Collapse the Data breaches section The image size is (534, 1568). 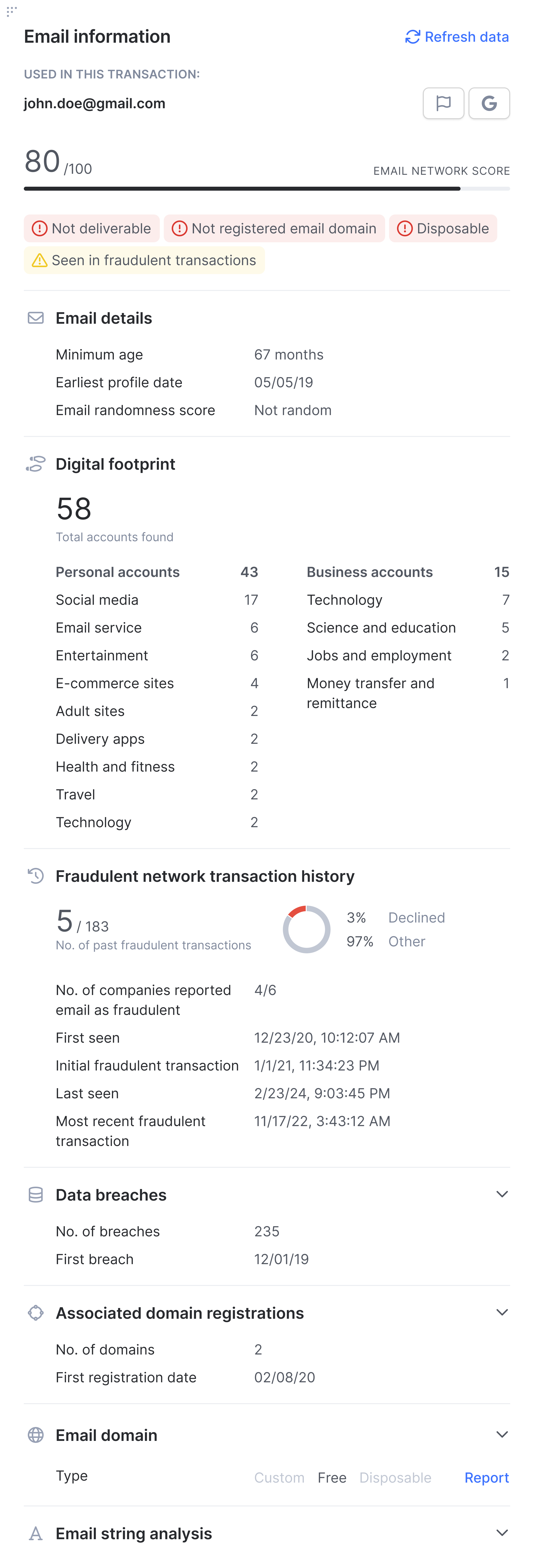click(502, 1194)
